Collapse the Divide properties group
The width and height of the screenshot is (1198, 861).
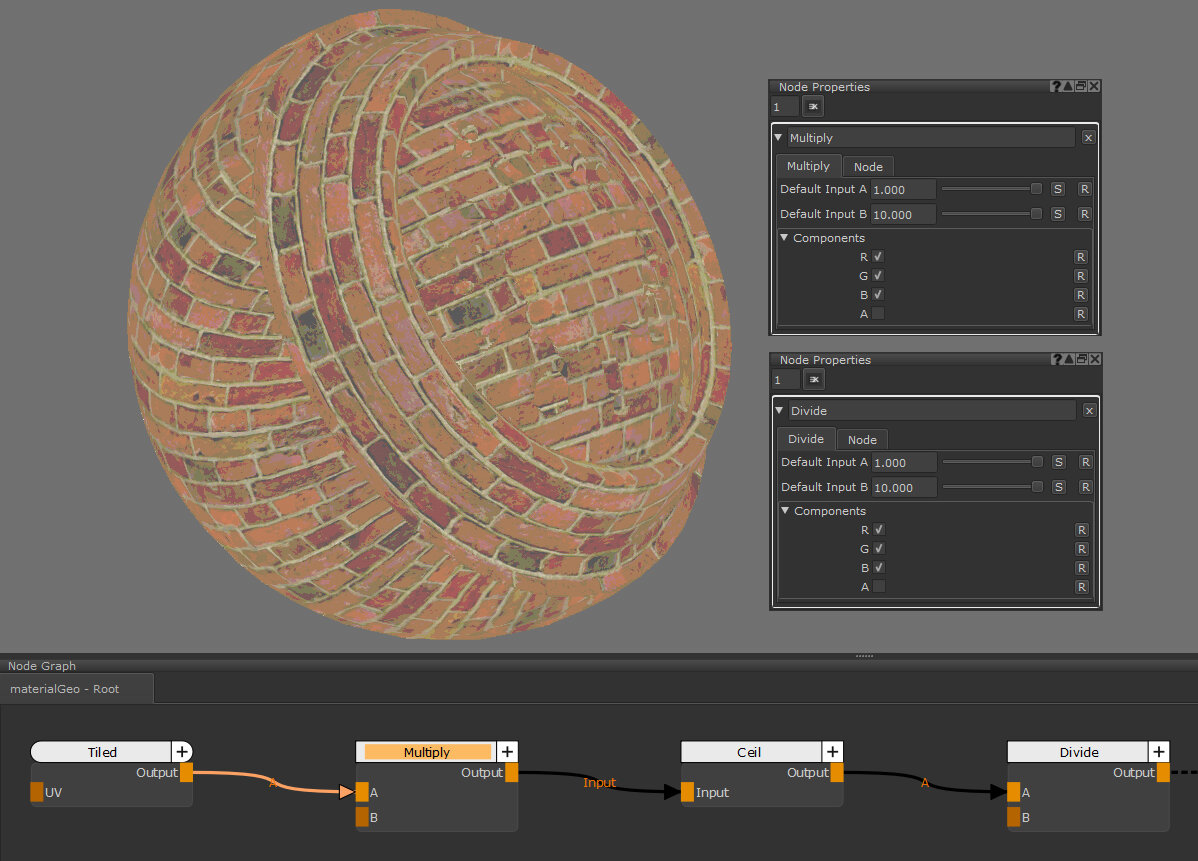tap(779, 411)
